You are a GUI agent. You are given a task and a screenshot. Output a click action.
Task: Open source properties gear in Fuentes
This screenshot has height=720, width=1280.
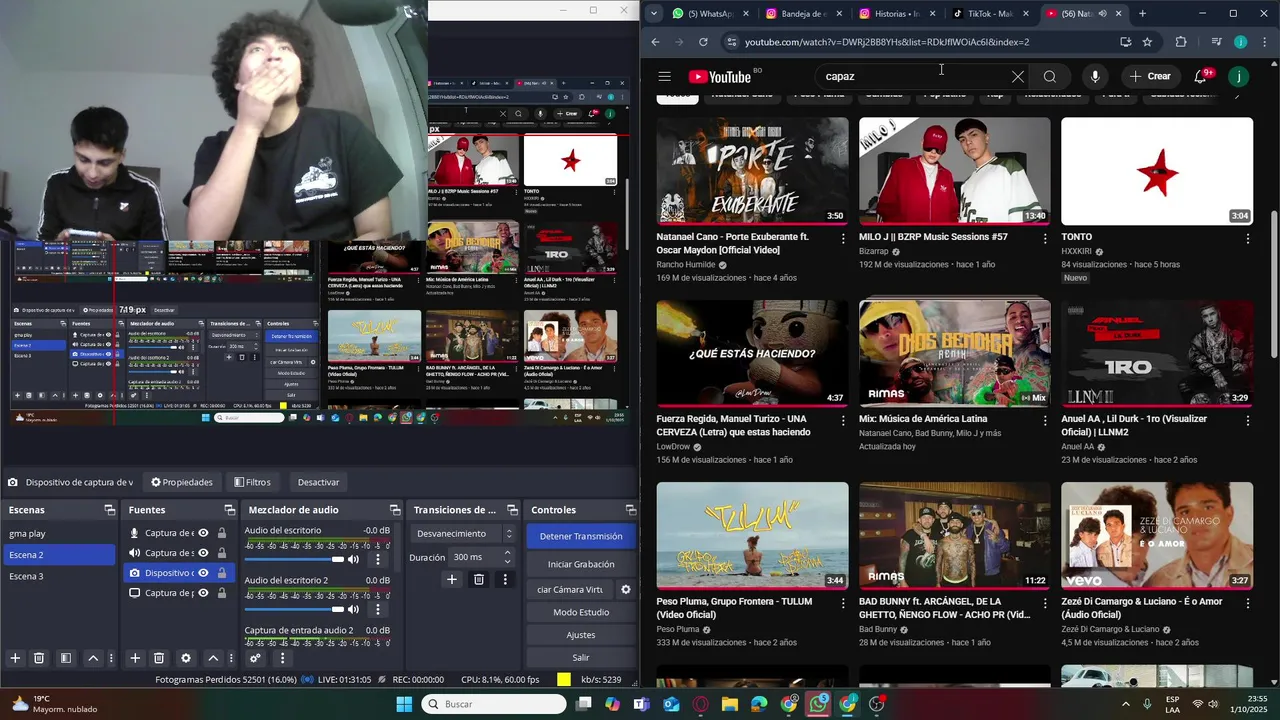tap(185, 658)
